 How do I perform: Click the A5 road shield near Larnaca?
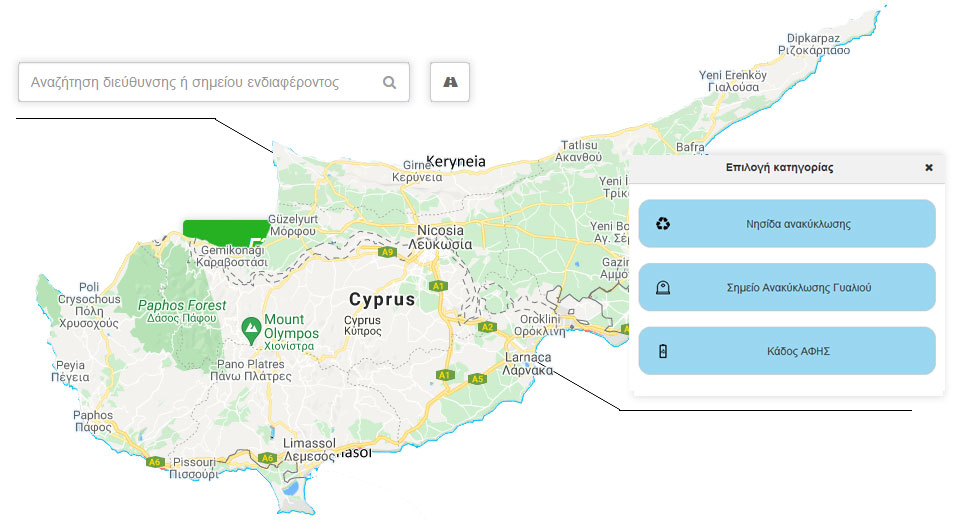coord(477,379)
